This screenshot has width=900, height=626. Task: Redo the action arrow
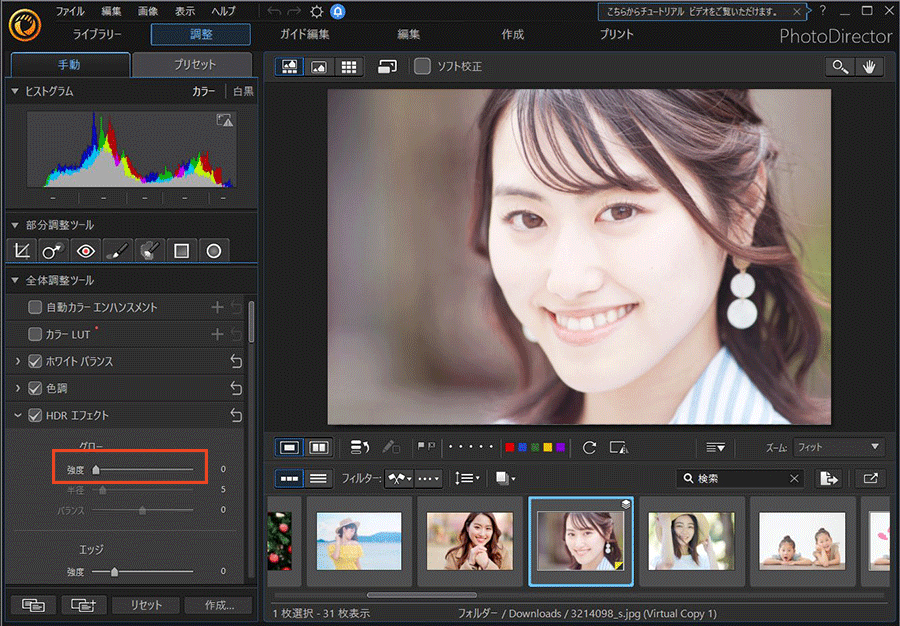[x=294, y=11]
